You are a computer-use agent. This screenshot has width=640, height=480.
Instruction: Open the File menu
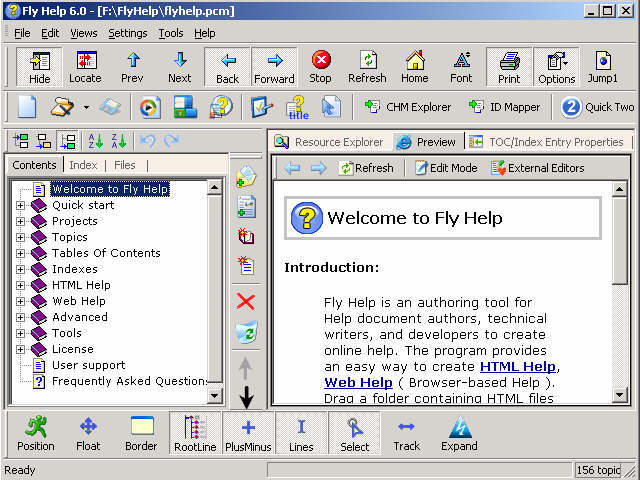[x=22, y=33]
